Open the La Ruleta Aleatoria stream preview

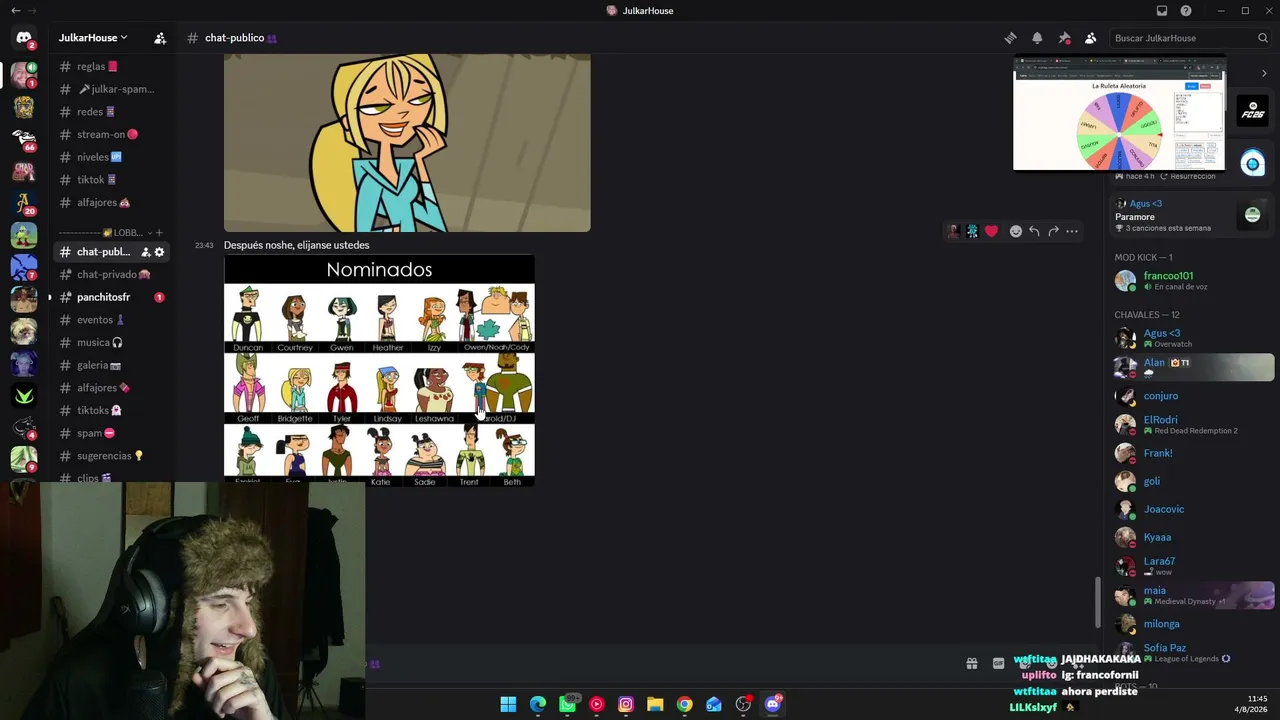(x=1119, y=114)
